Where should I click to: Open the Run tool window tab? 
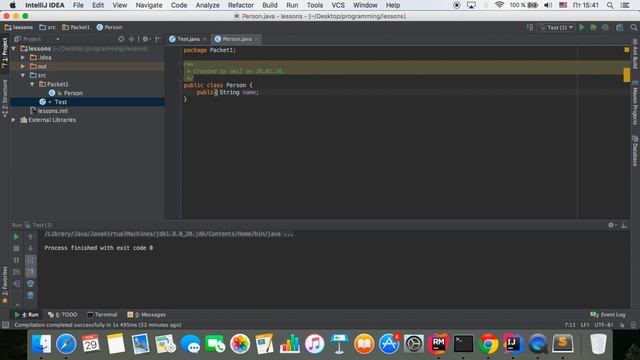[x=27, y=315]
